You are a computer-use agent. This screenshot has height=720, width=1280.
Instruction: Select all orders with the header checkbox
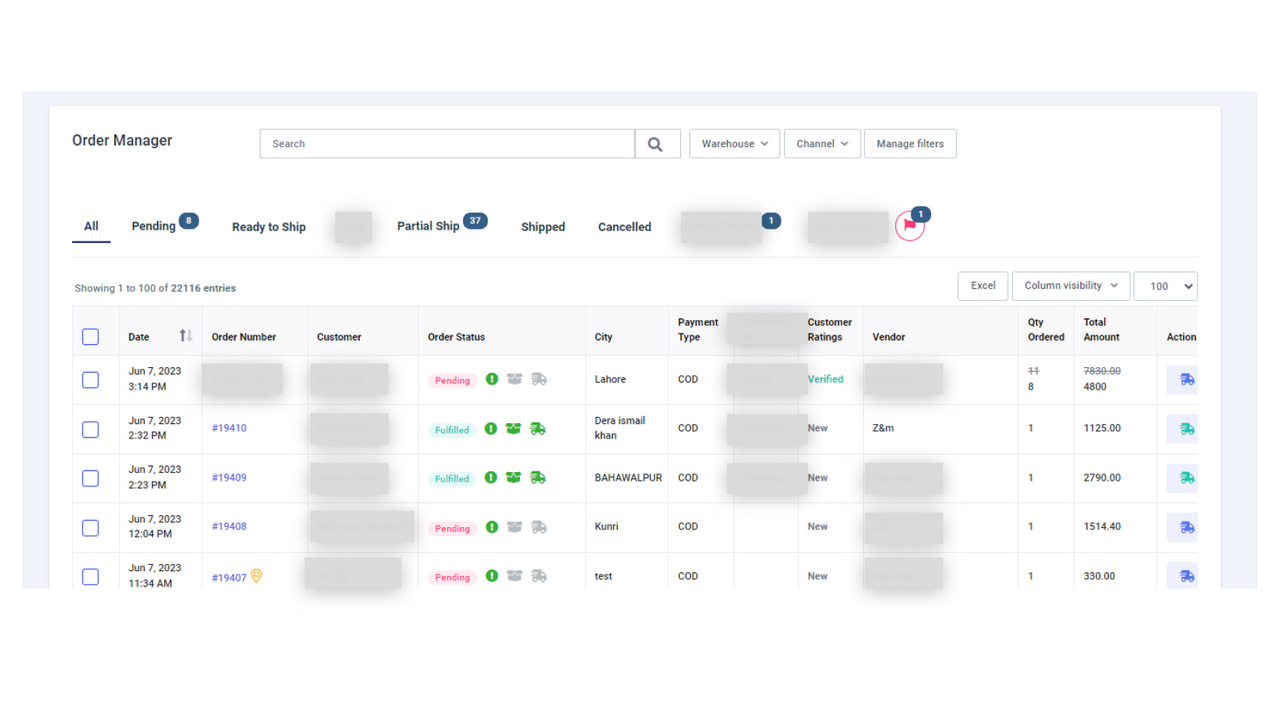[91, 337]
